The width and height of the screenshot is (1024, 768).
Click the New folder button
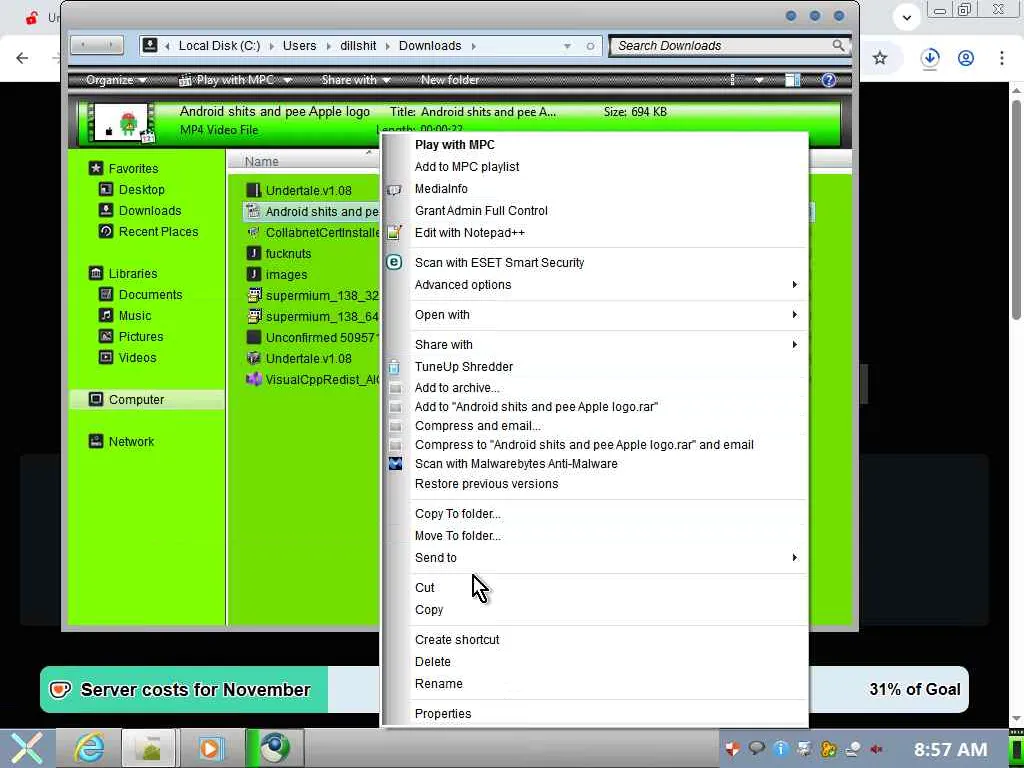[450, 80]
